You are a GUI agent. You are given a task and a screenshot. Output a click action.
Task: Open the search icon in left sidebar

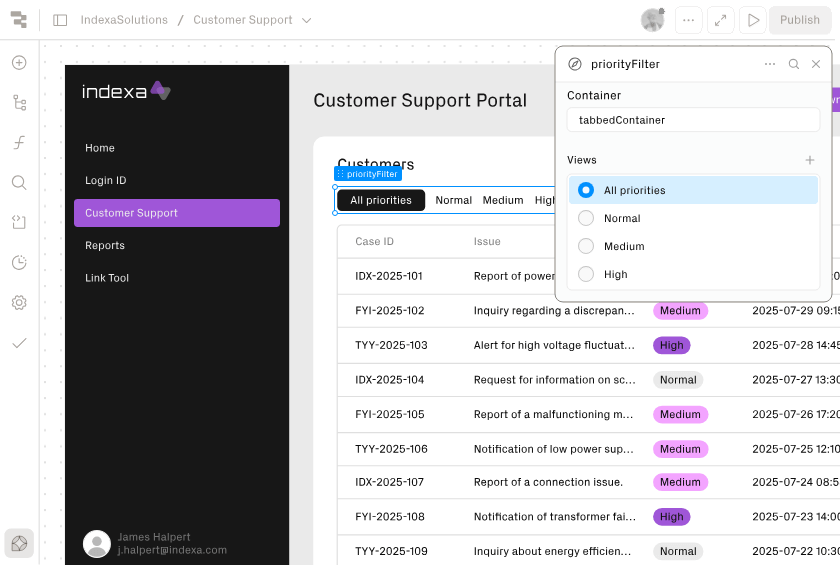click(19, 182)
